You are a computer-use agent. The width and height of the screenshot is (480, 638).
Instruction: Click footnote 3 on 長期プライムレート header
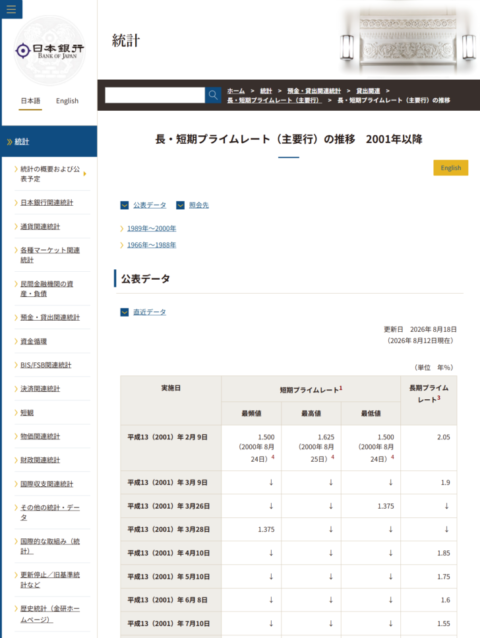(439, 398)
